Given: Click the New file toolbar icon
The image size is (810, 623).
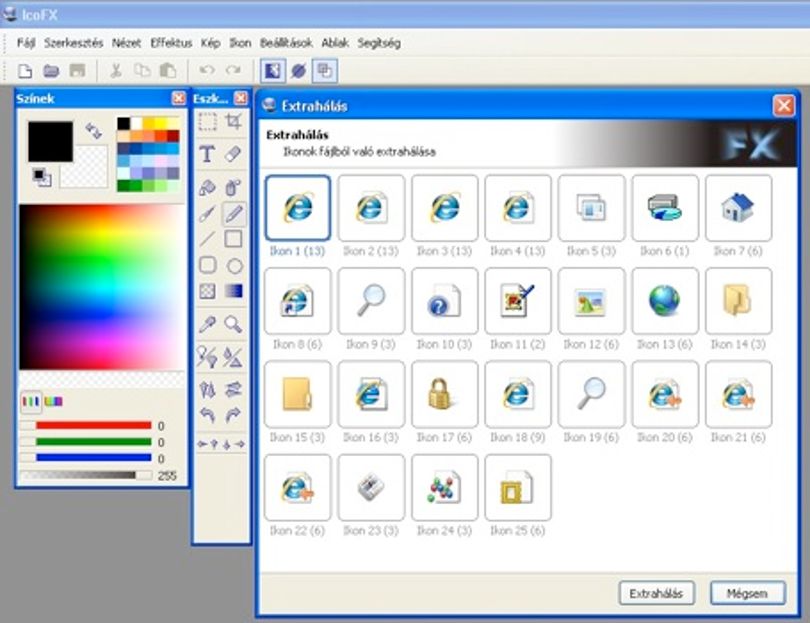Looking at the screenshot, I should [x=25, y=71].
